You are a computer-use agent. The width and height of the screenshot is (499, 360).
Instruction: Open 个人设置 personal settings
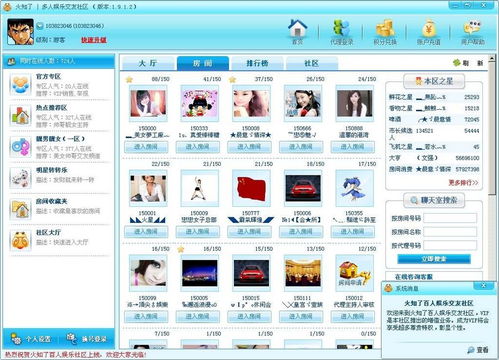(x=31, y=339)
